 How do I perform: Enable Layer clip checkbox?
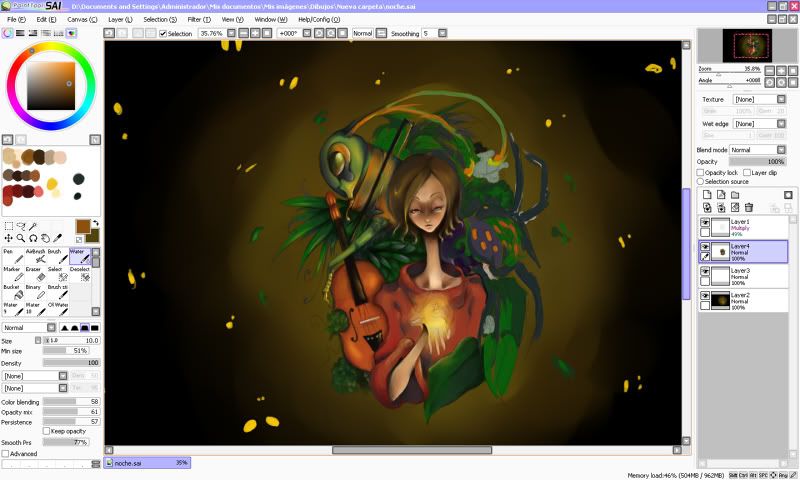coord(747,173)
